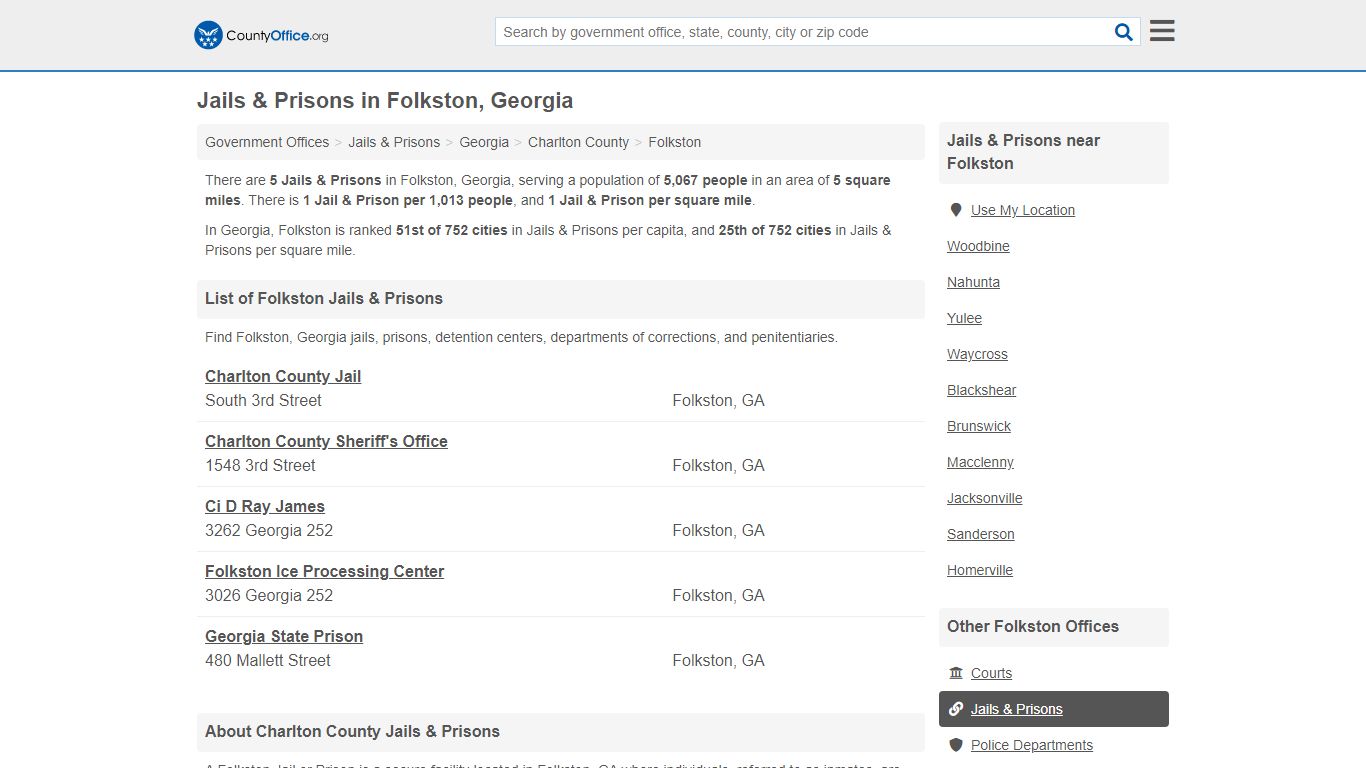Viewport: 1366px width, 768px height.
Task: Click the Police Departments shield icon
Action: (956, 745)
